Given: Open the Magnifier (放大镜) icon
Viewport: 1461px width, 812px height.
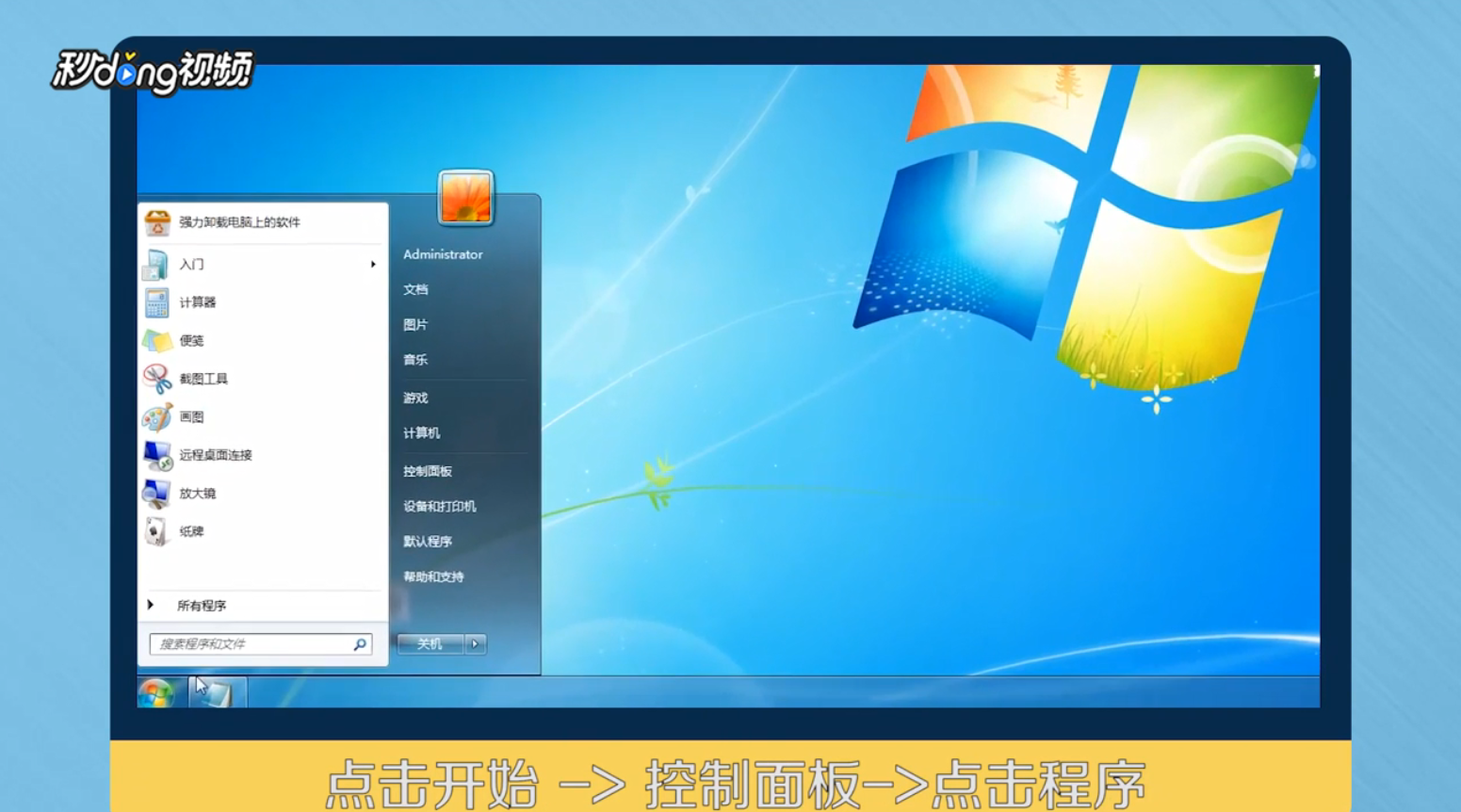Looking at the screenshot, I should point(156,493).
